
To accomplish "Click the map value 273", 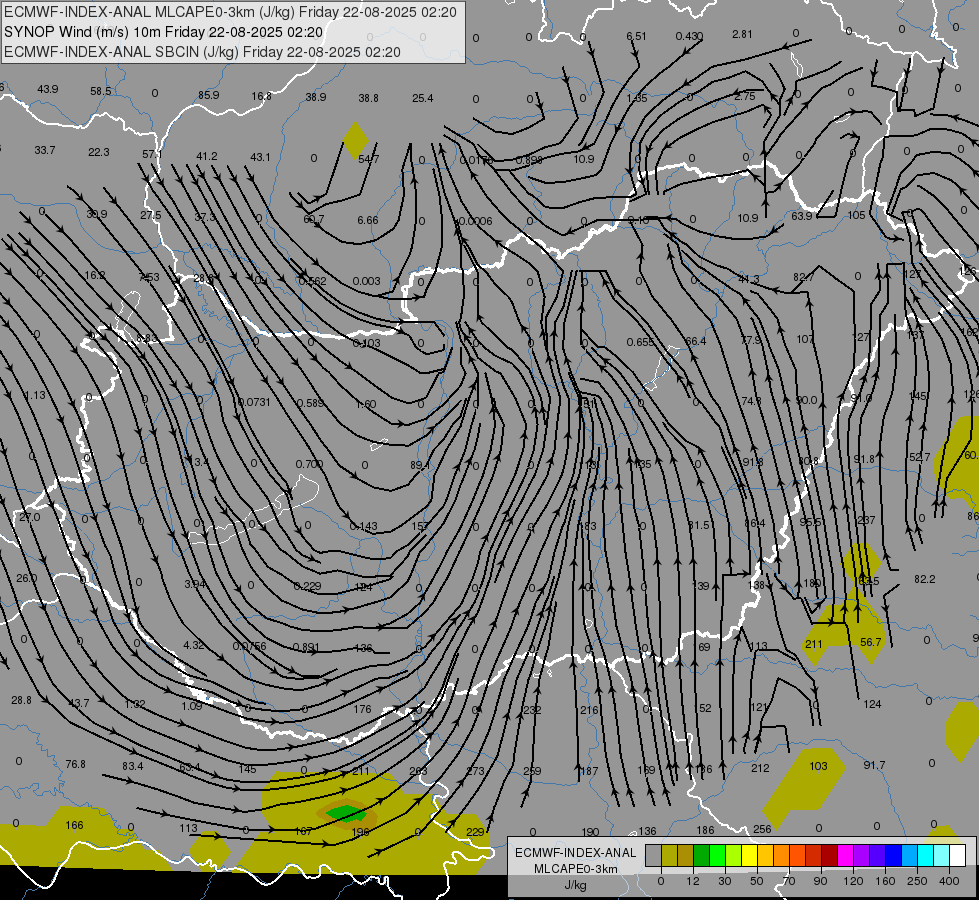I will (x=476, y=771).
